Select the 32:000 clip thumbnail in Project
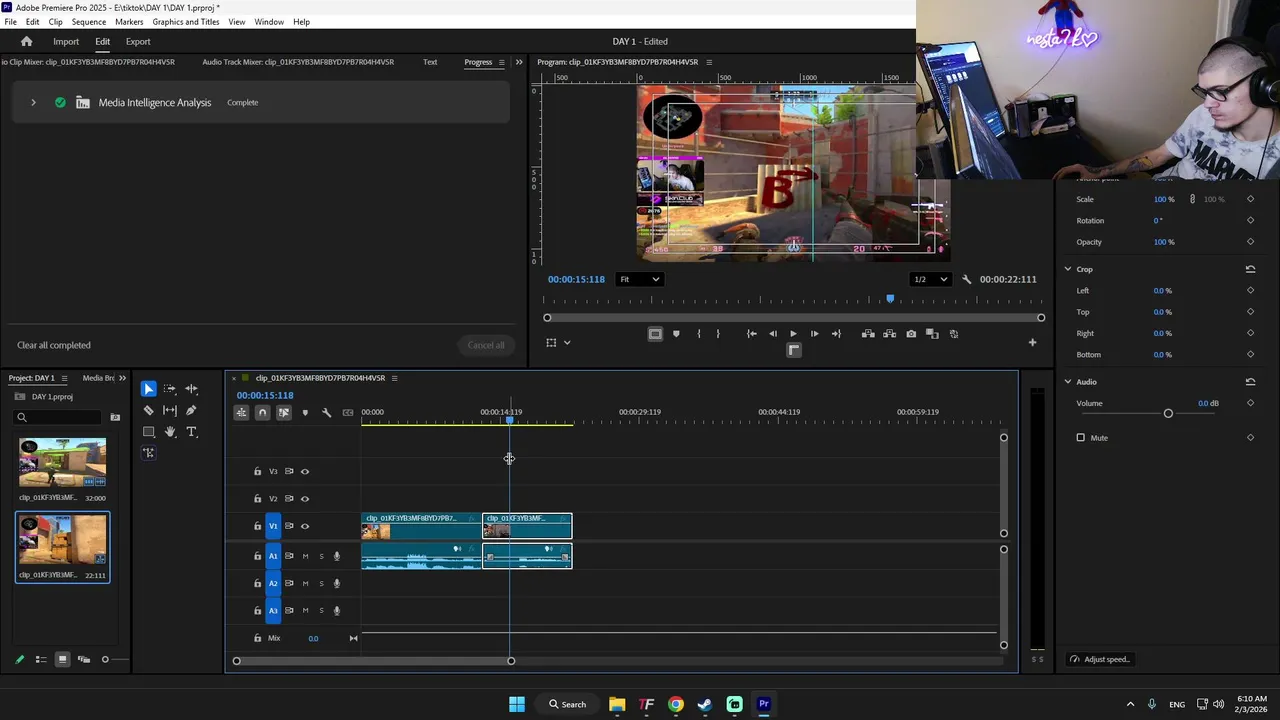 [x=62, y=463]
